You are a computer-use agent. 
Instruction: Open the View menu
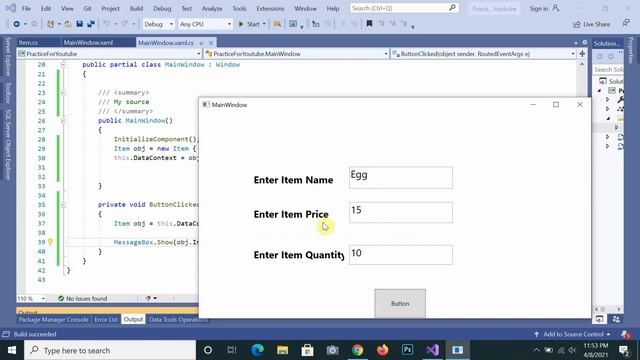tap(67, 8)
